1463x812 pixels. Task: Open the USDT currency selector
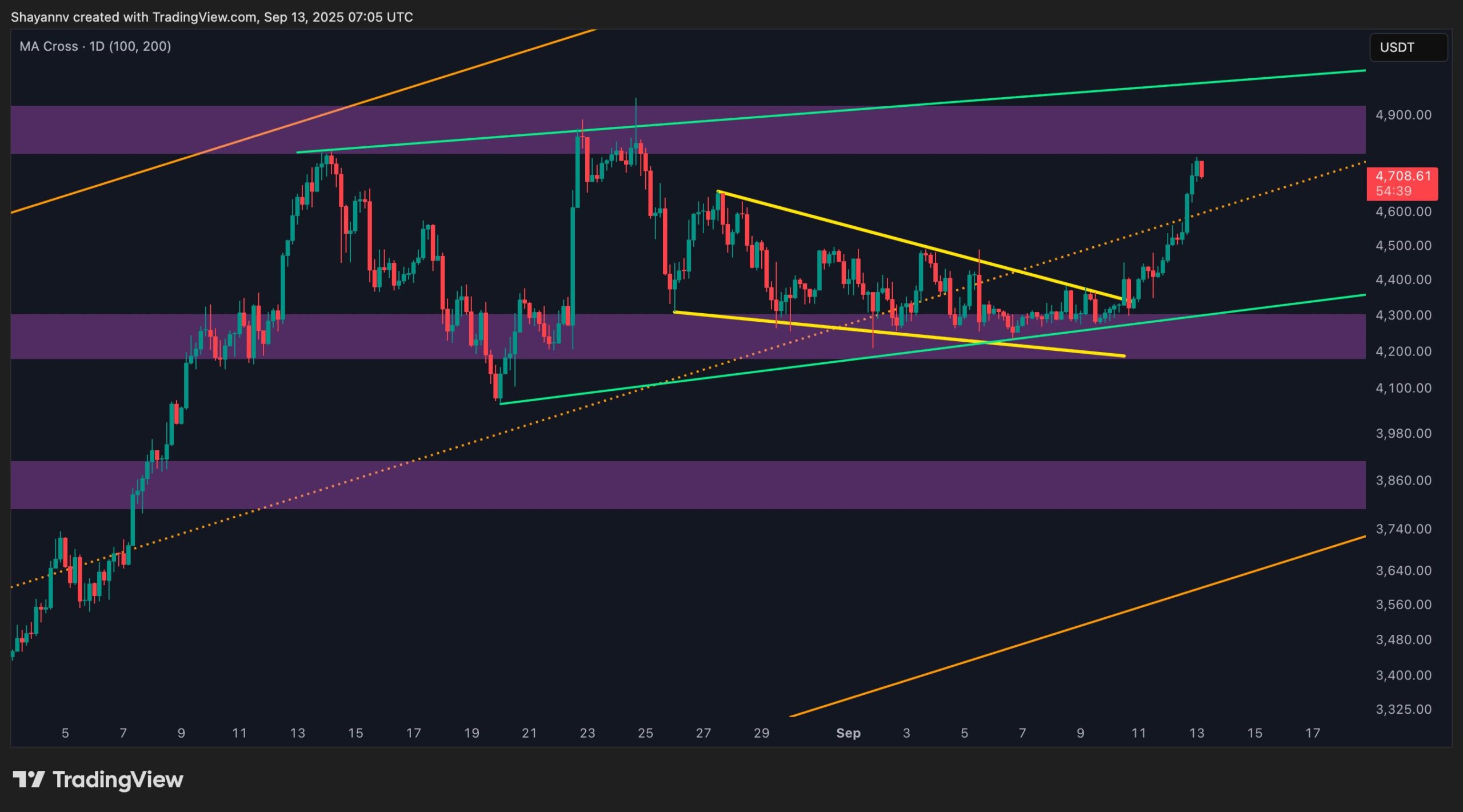point(1408,47)
